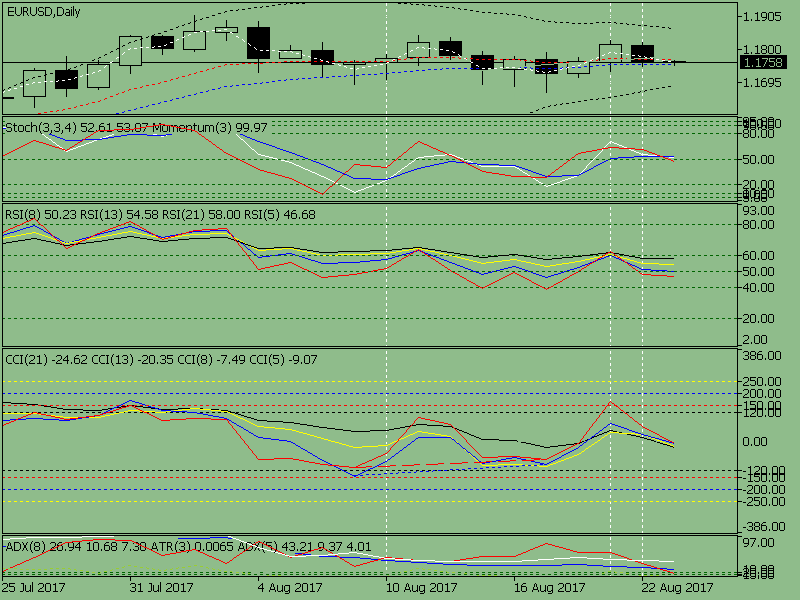Image resolution: width=800 pixels, height=600 pixels.
Task: Click 50.00 level on Stoch panel axis
Action: tap(758, 160)
